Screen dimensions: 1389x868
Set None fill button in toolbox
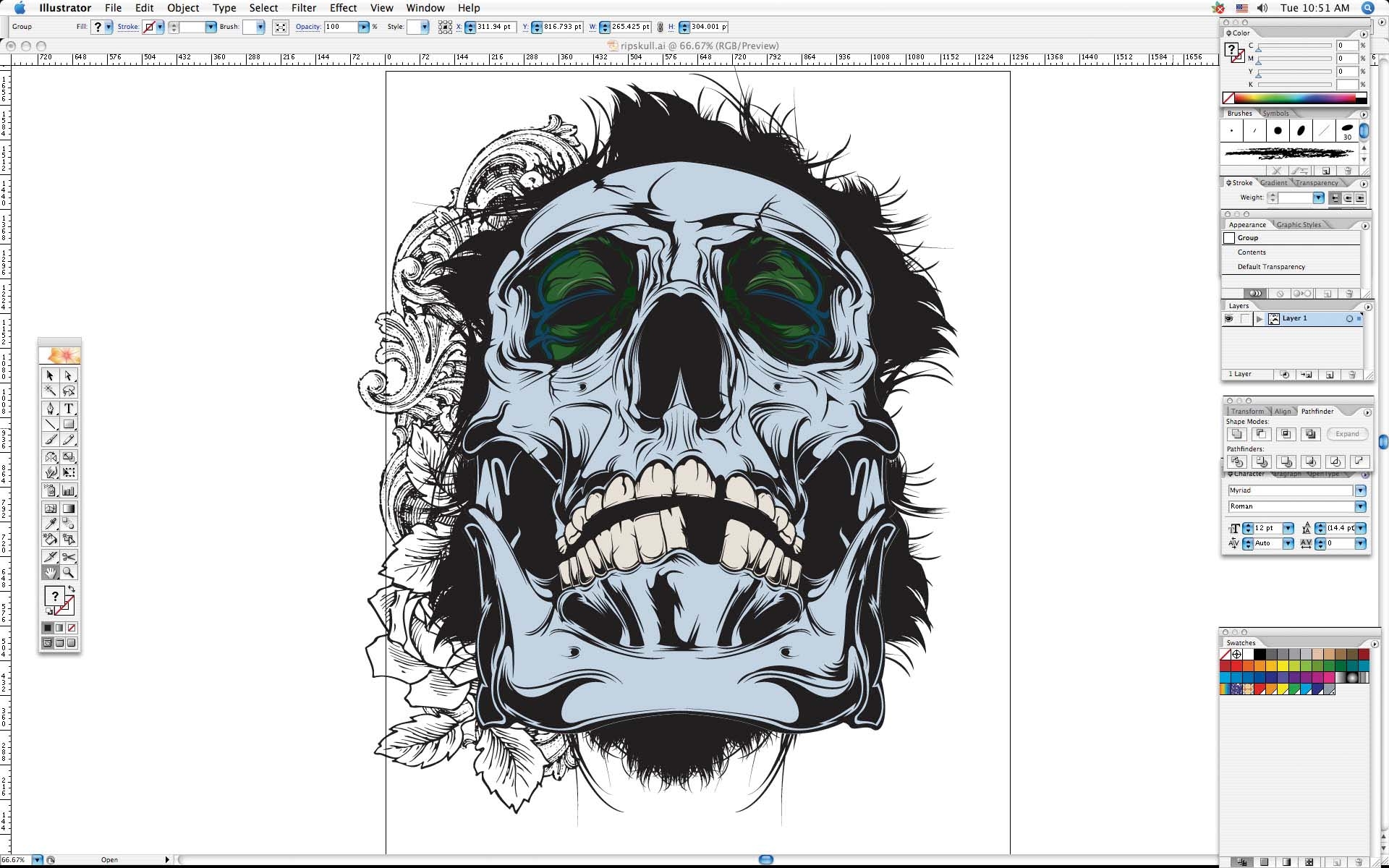(x=72, y=628)
